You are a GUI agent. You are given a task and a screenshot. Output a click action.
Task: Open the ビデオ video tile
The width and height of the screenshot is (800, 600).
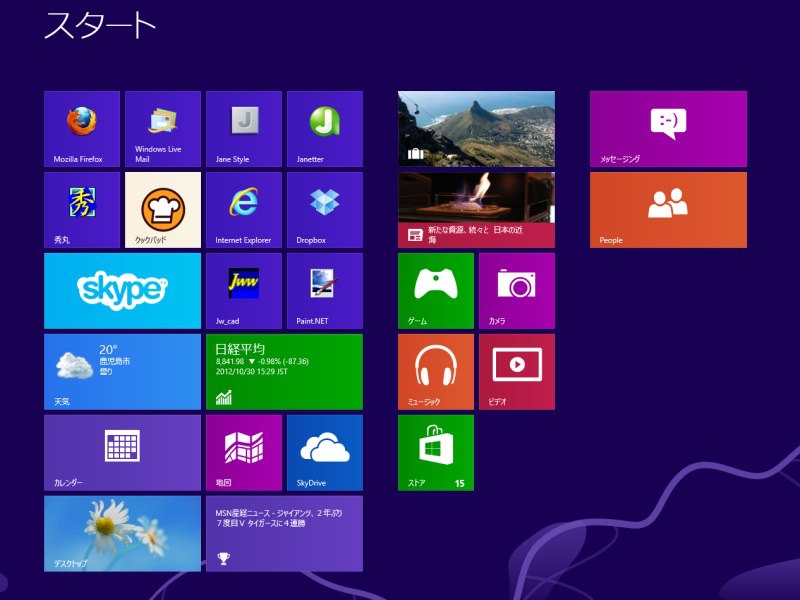tap(517, 371)
